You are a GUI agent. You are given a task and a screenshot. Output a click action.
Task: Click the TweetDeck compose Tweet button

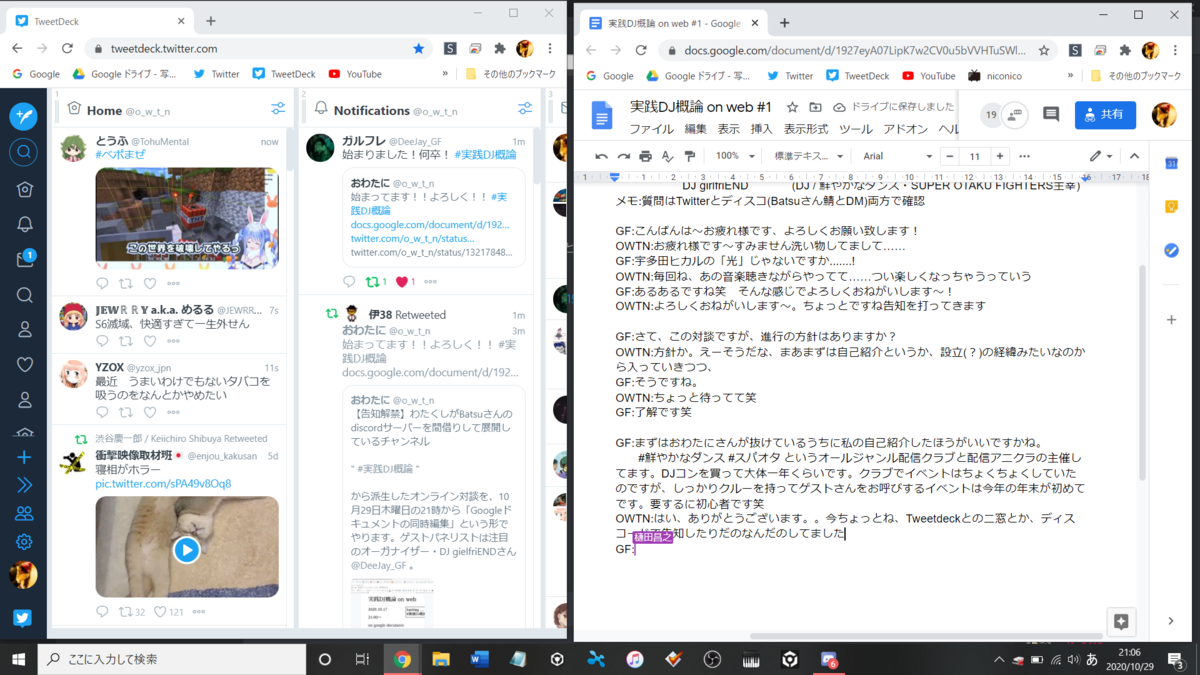point(24,116)
